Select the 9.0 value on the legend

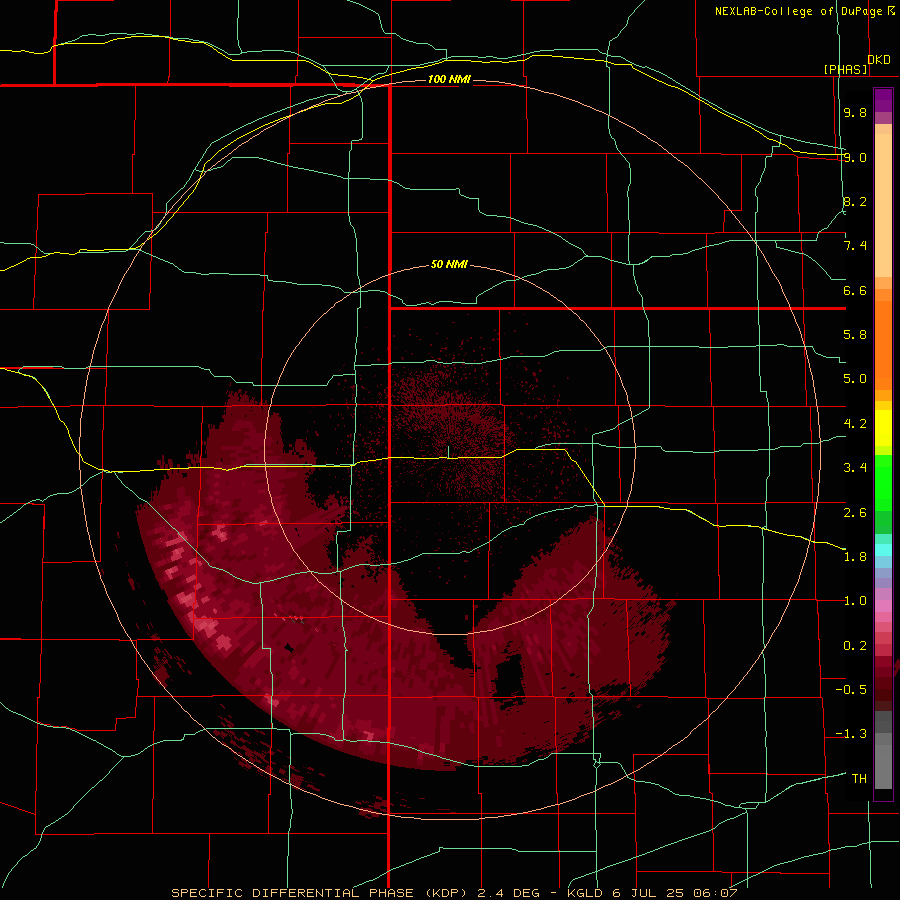(x=855, y=157)
